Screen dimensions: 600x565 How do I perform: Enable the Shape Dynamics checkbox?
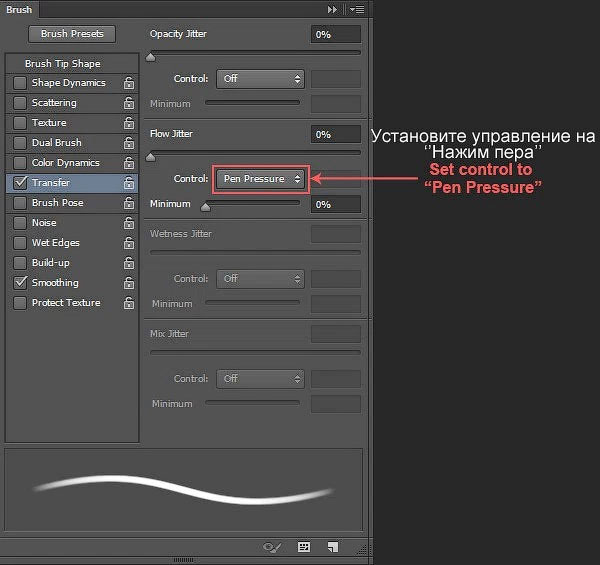click(20, 83)
